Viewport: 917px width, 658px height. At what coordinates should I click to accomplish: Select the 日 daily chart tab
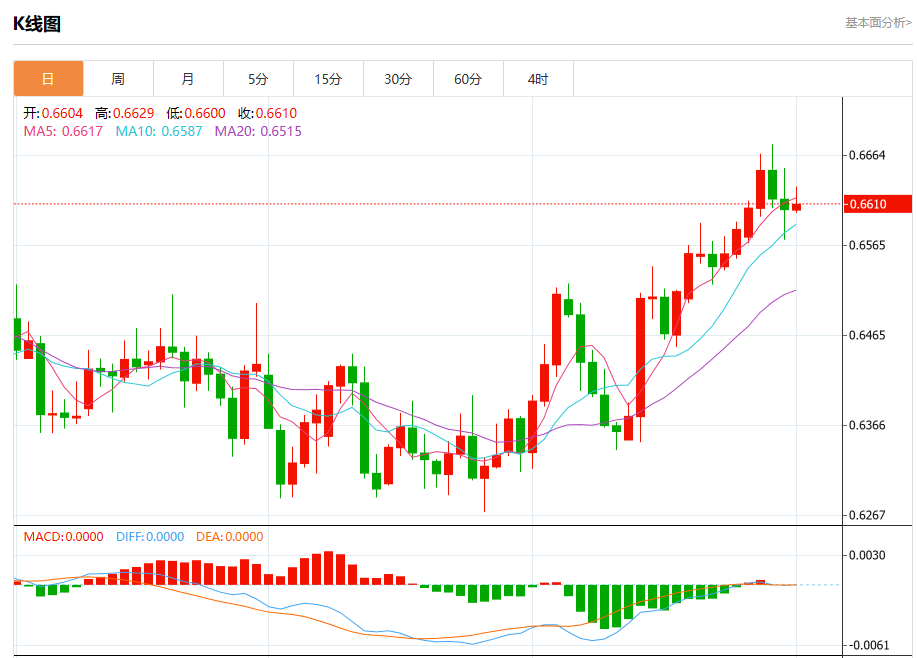(x=49, y=78)
